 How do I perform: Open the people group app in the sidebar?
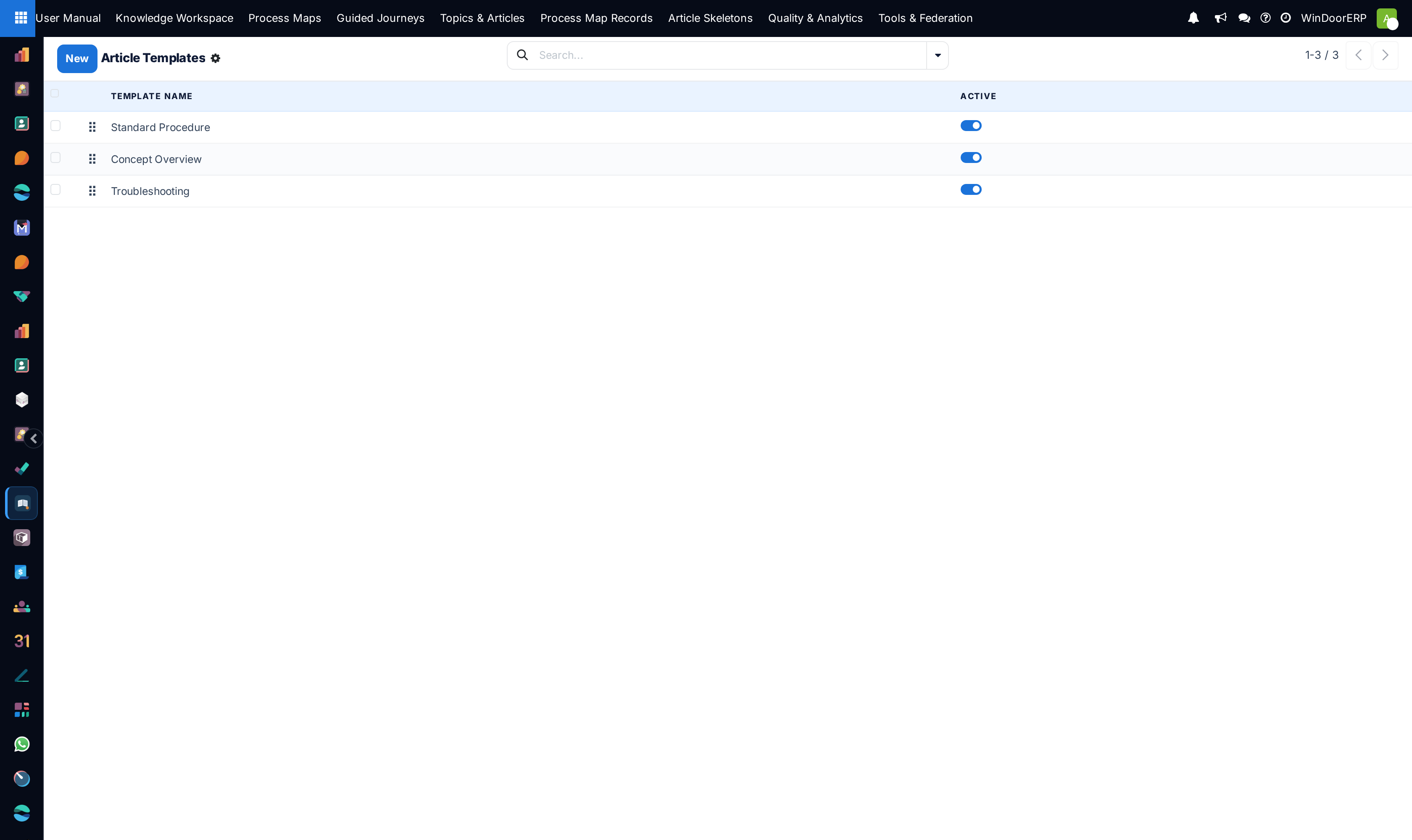tap(21, 607)
